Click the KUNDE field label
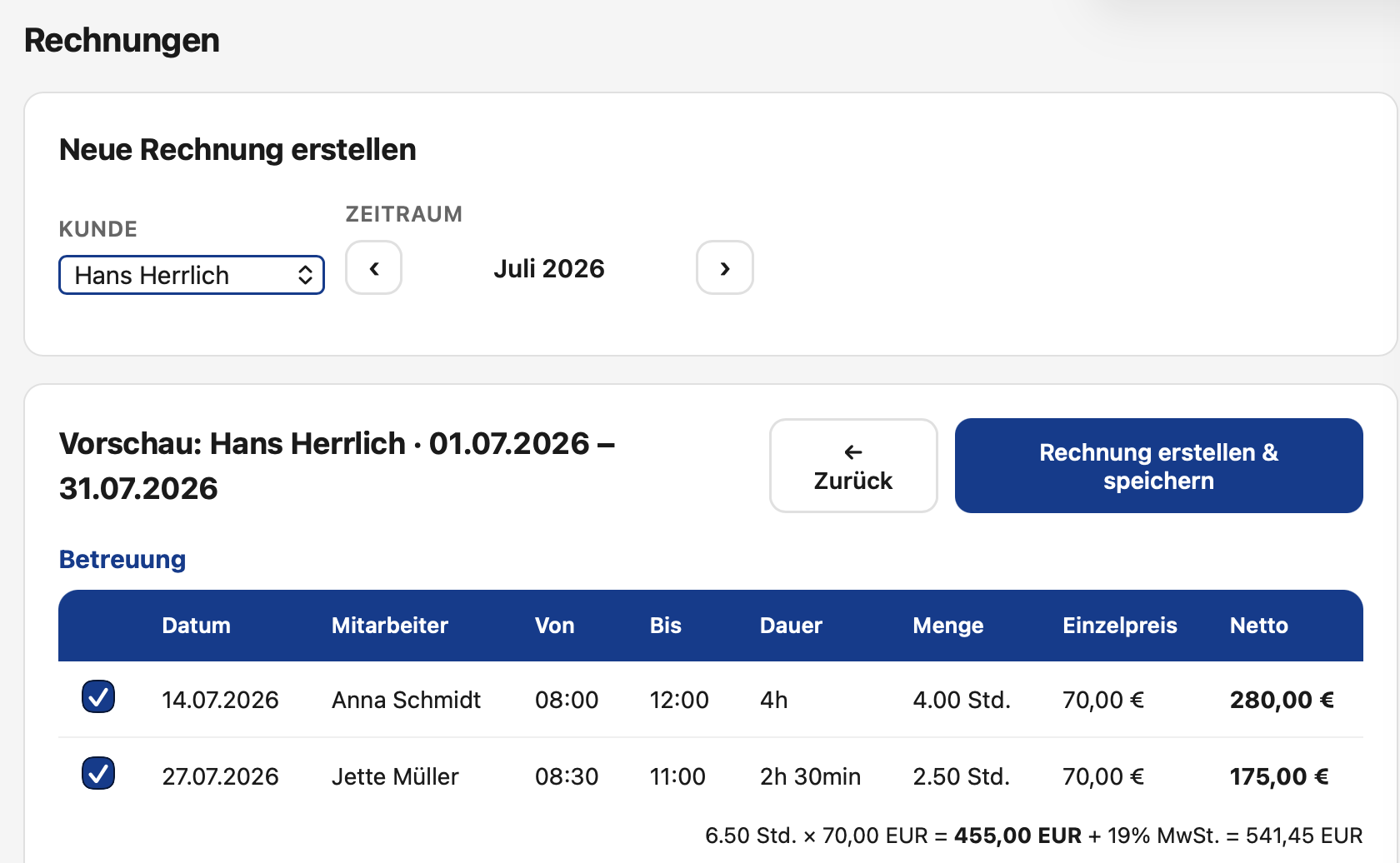 (98, 229)
